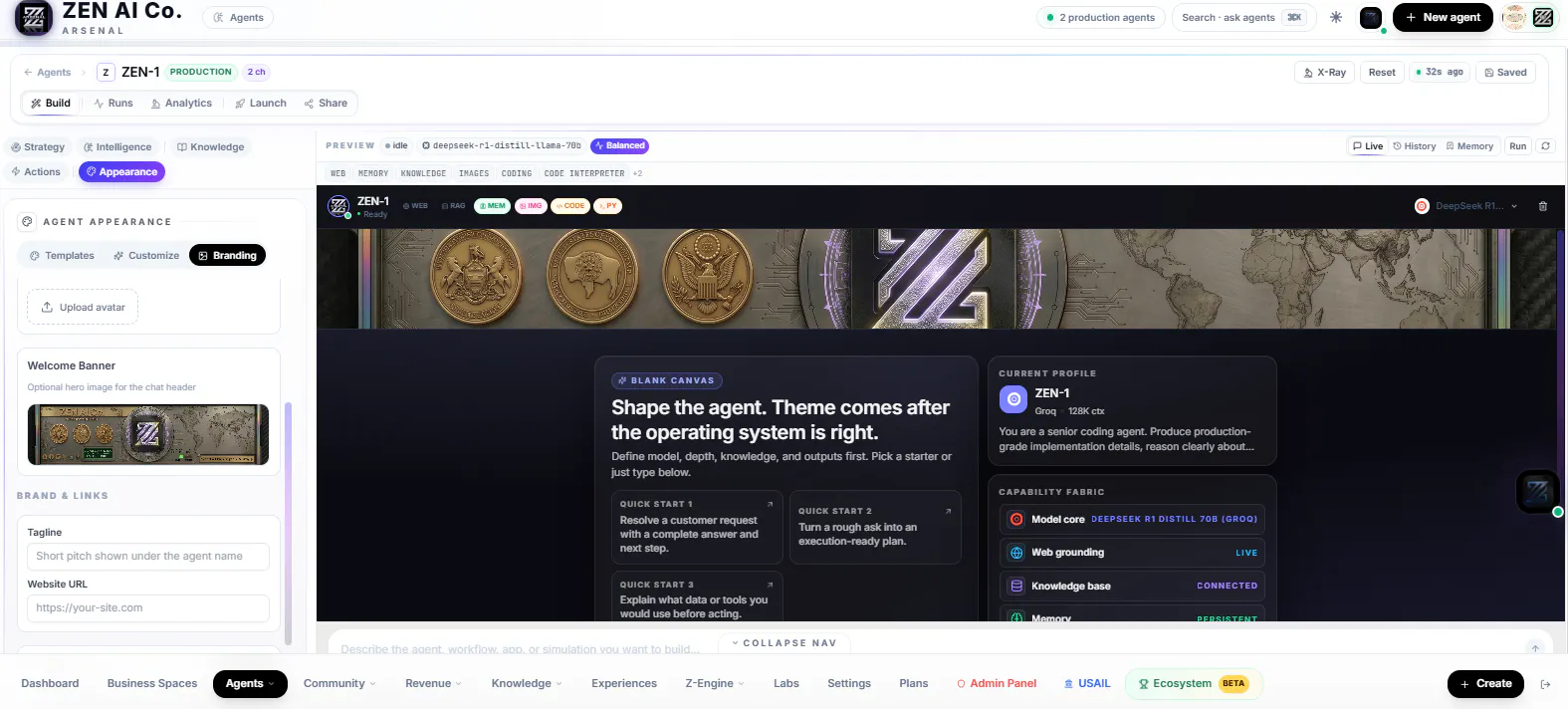The image size is (1568, 709).
Task: Switch to Customize appearance tab
Action: click(146, 255)
